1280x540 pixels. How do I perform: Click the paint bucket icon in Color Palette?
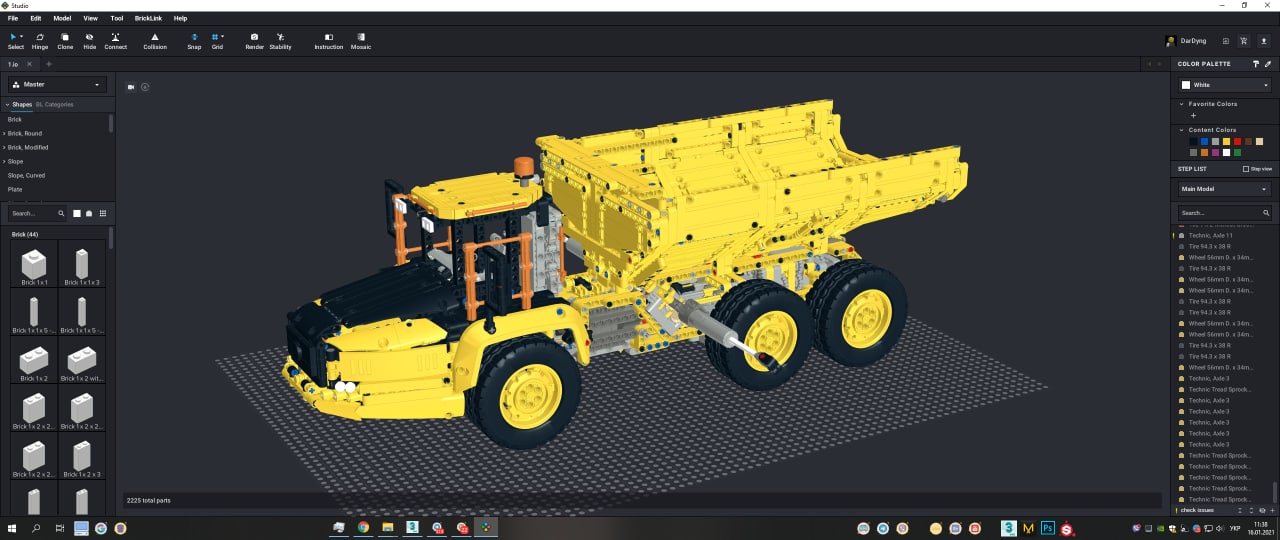[1256, 64]
